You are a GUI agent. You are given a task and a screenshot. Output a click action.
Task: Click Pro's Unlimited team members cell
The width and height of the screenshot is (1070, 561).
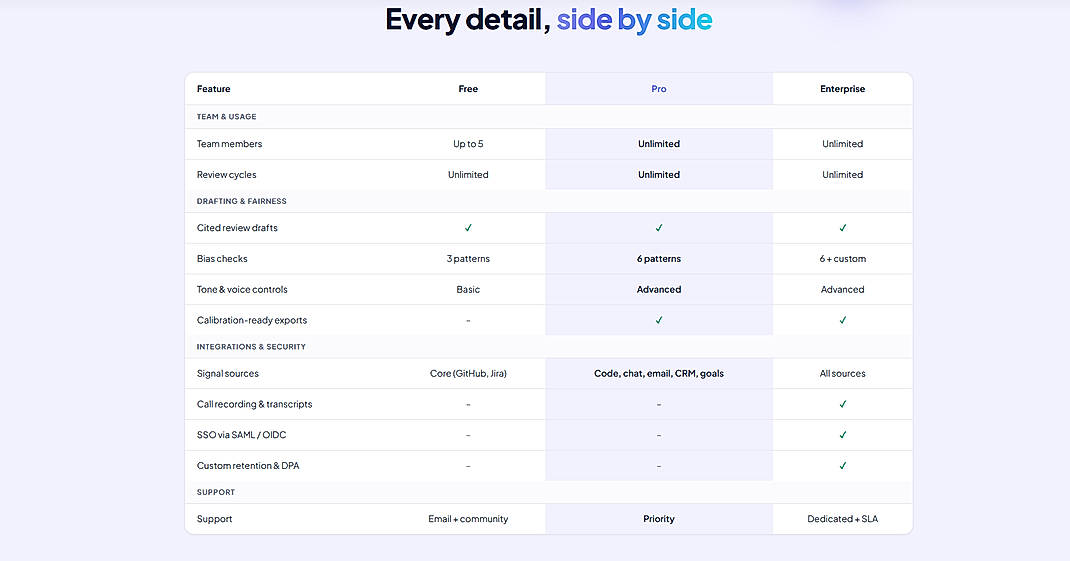click(x=659, y=144)
